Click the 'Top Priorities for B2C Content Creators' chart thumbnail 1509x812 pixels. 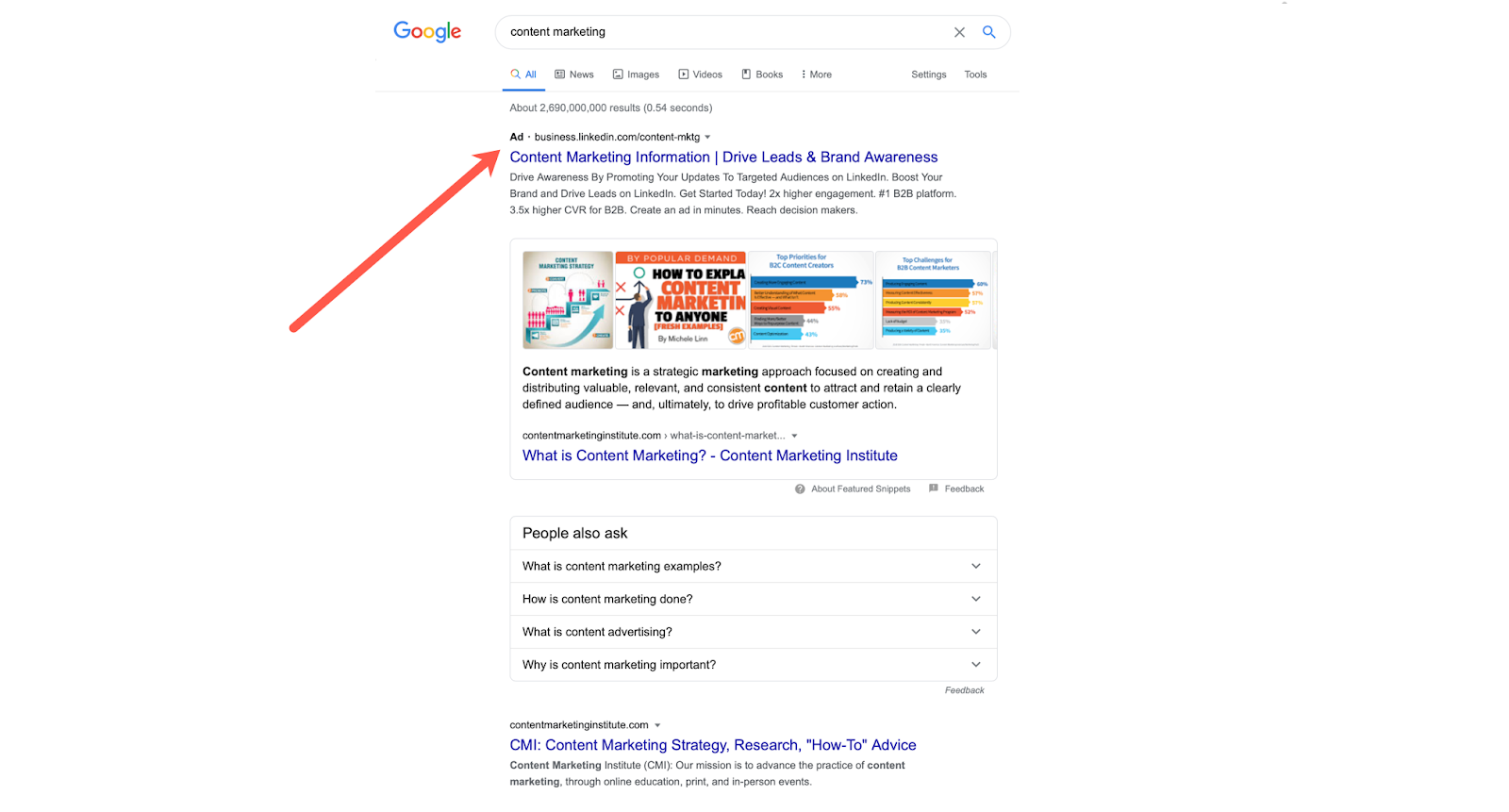point(811,300)
